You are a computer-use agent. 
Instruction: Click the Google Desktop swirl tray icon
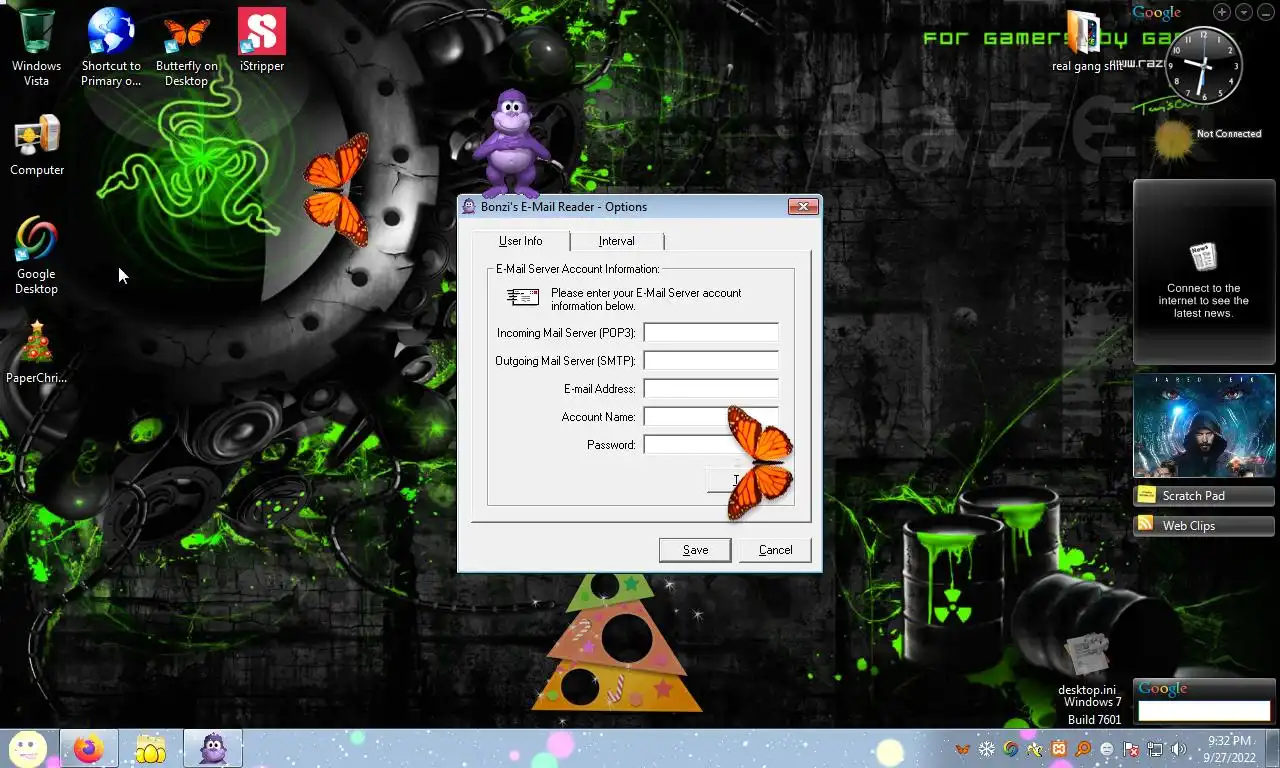pyautogui.click(x=1011, y=749)
